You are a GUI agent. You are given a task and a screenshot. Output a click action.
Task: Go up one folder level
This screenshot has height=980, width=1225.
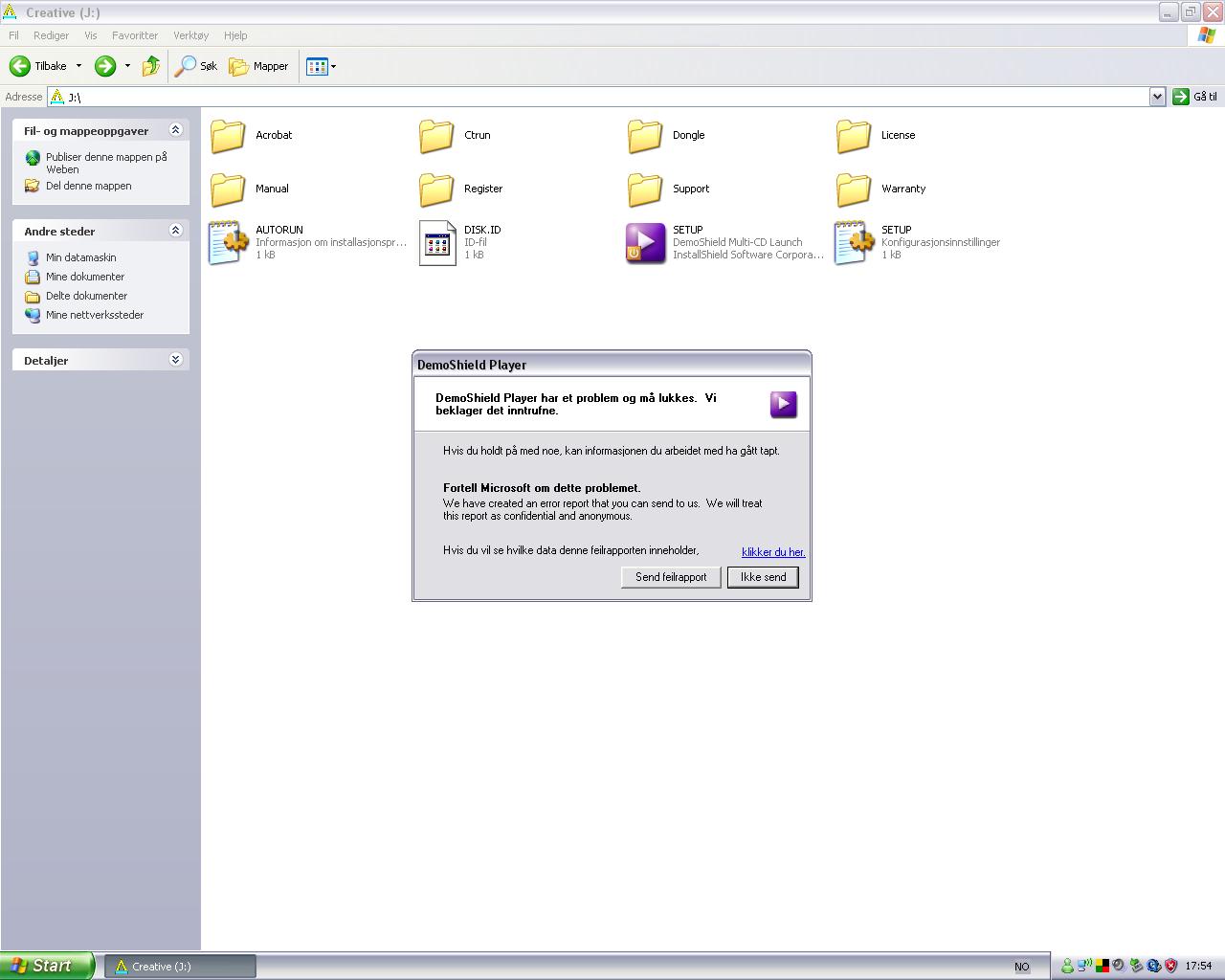tap(151, 66)
